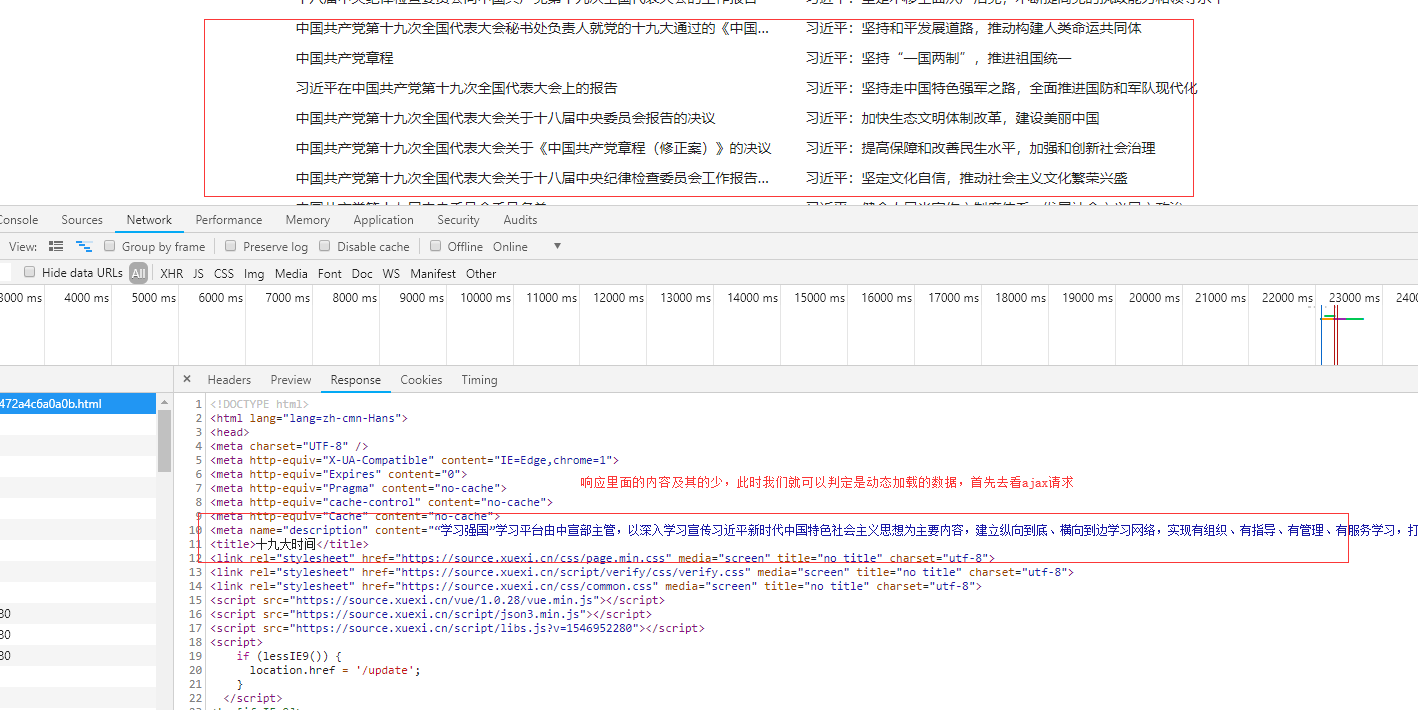Open link 提高保障和改善民生水平，加强和创新社会治理
Image resolution: width=1418 pixels, height=710 pixels.
coord(981,148)
